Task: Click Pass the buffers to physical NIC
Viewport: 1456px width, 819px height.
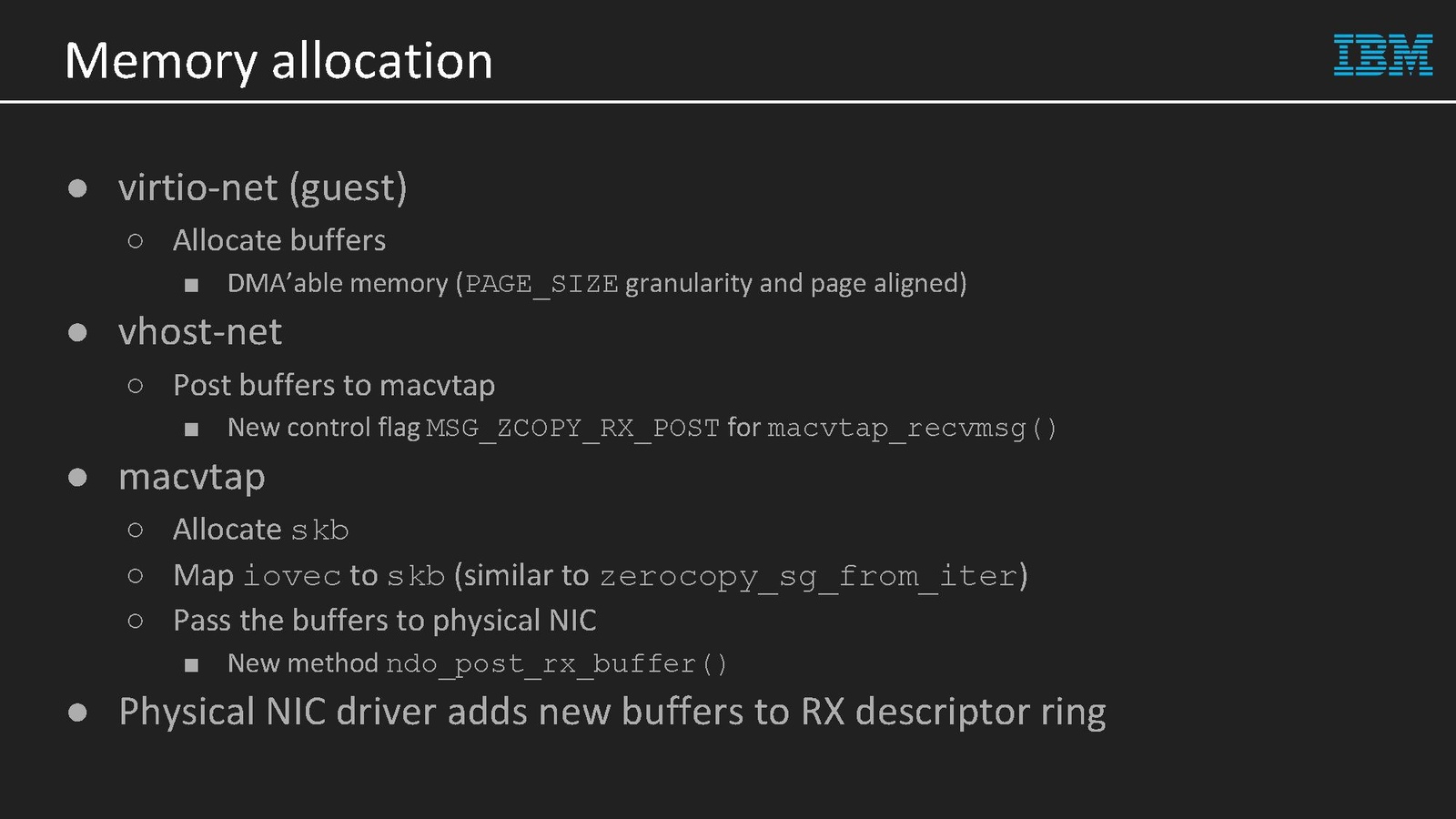Action: (384, 621)
